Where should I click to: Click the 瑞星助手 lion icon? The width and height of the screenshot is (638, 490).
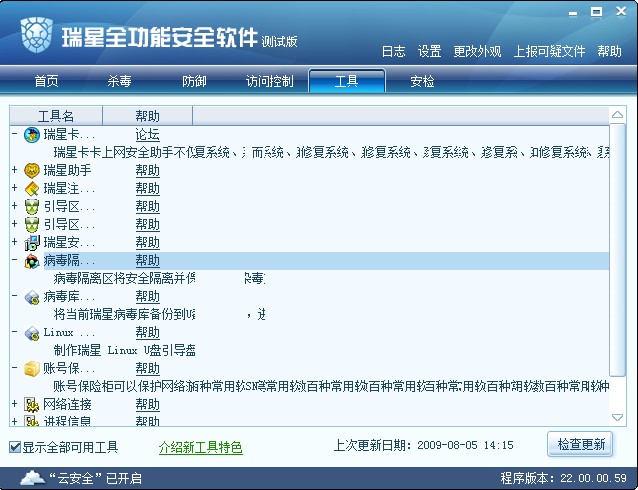coord(32,171)
